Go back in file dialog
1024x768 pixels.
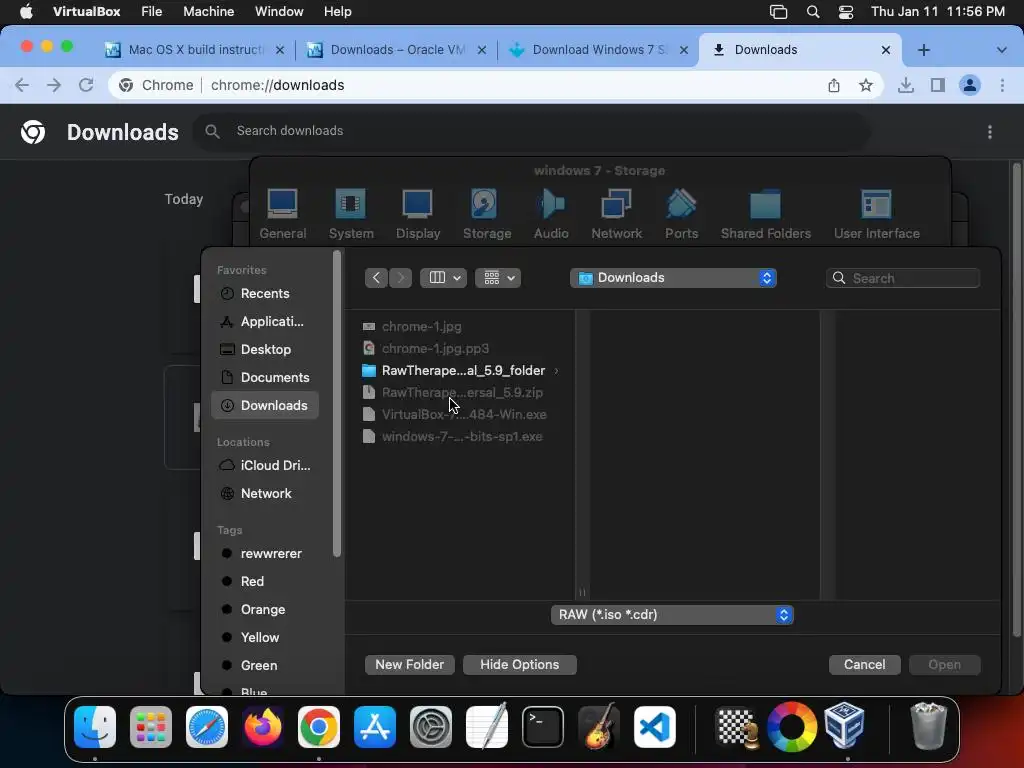point(376,278)
